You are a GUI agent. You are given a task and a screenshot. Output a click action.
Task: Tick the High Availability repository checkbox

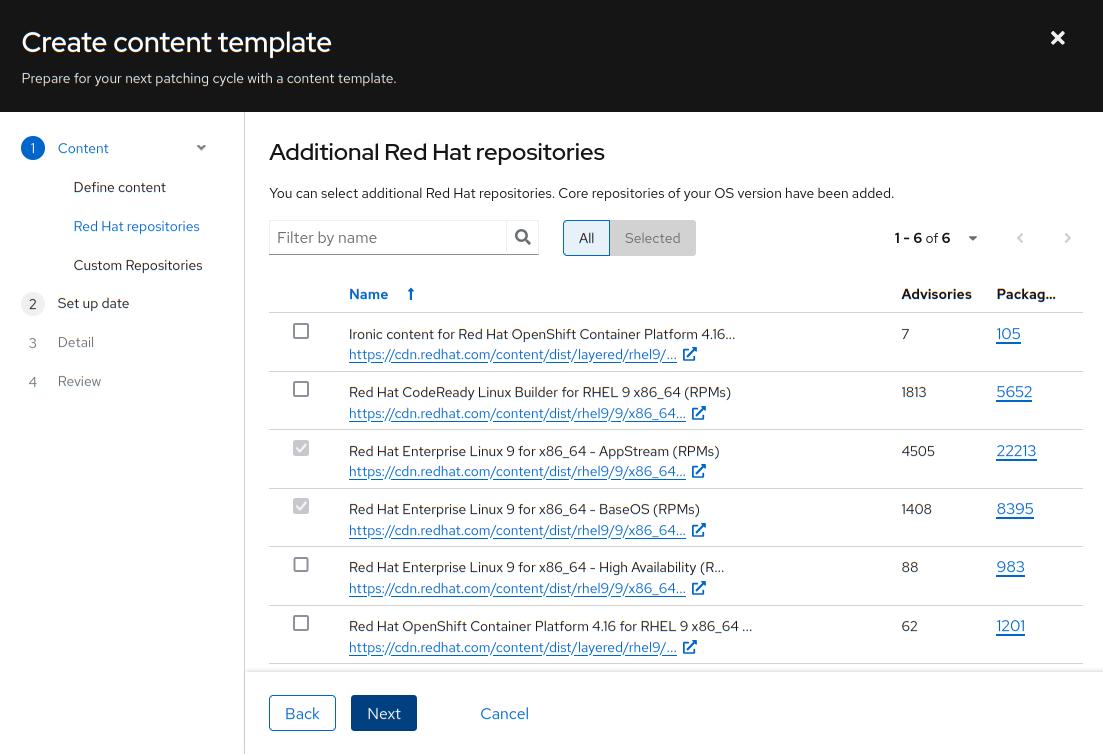(x=301, y=565)
